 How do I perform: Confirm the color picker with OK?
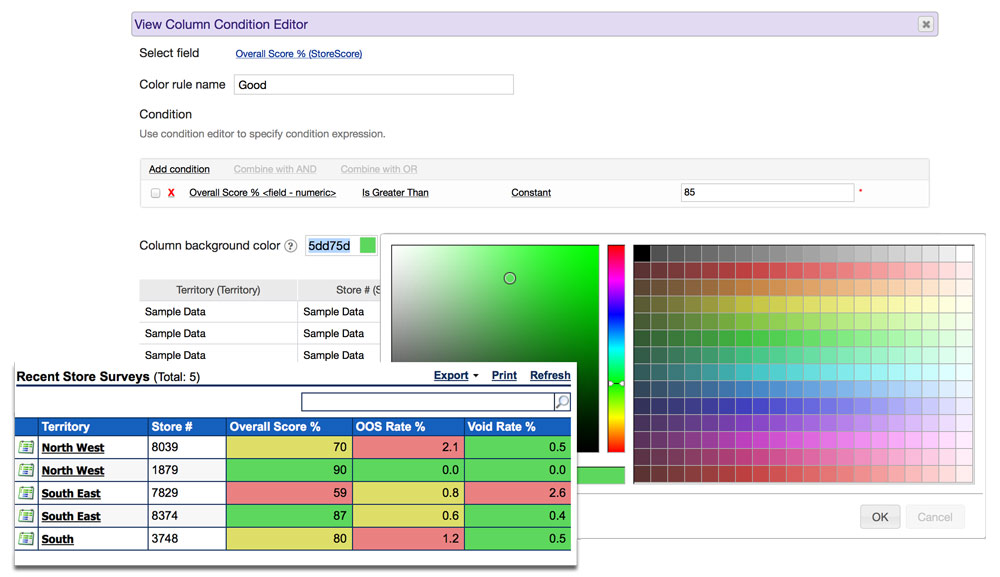[879, 516]
